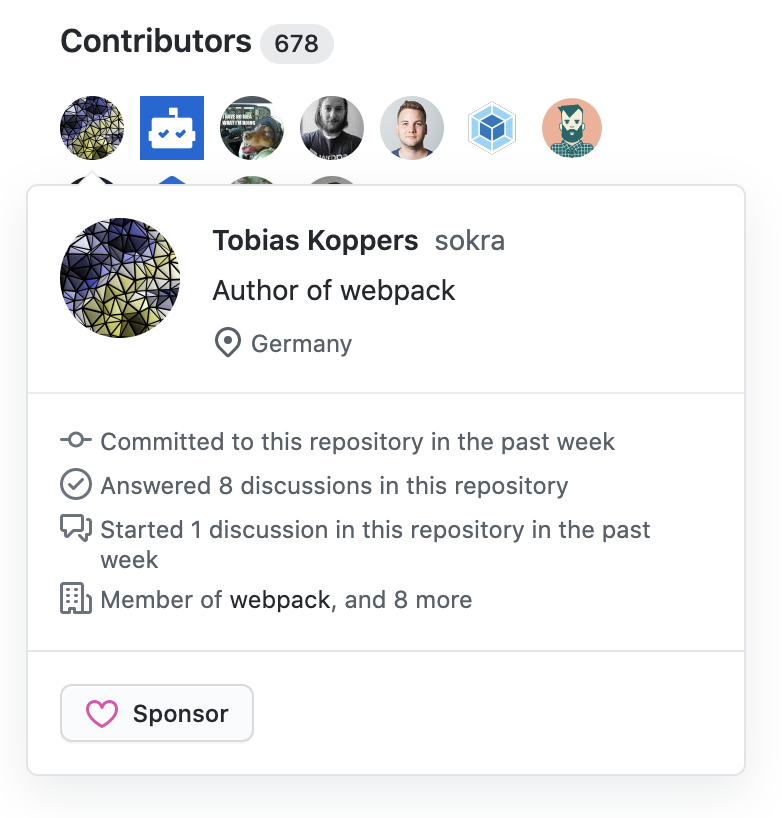Click the commit icon beside Committed text
782x818 pixels.
coord(76,441)
